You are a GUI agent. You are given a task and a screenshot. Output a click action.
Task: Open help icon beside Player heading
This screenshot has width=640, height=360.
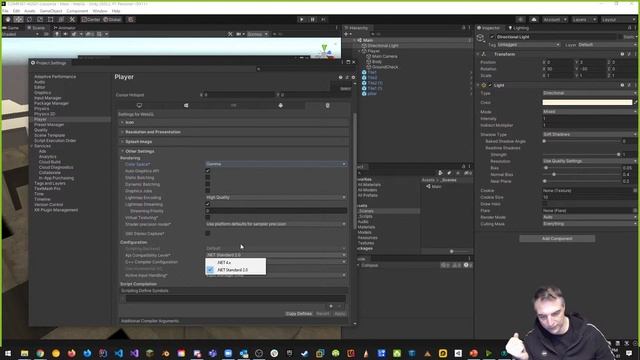click(x=340, y=77)
